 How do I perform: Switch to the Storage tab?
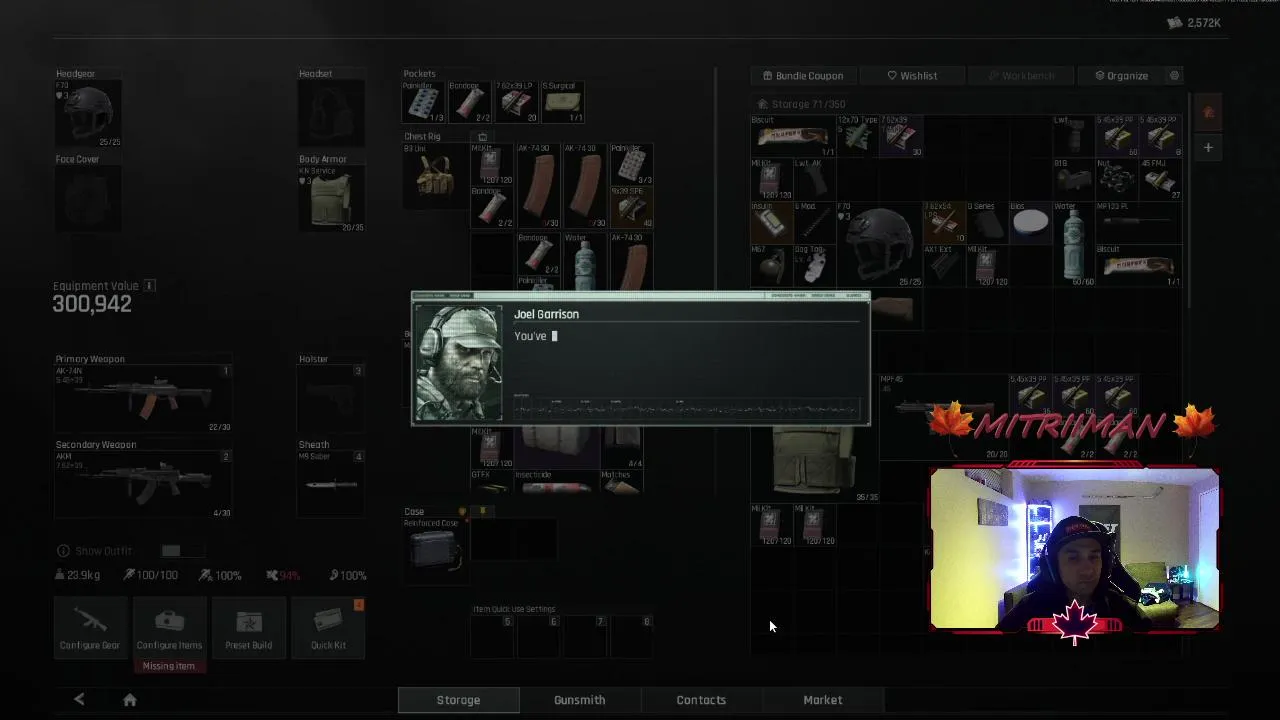point(458,700)
